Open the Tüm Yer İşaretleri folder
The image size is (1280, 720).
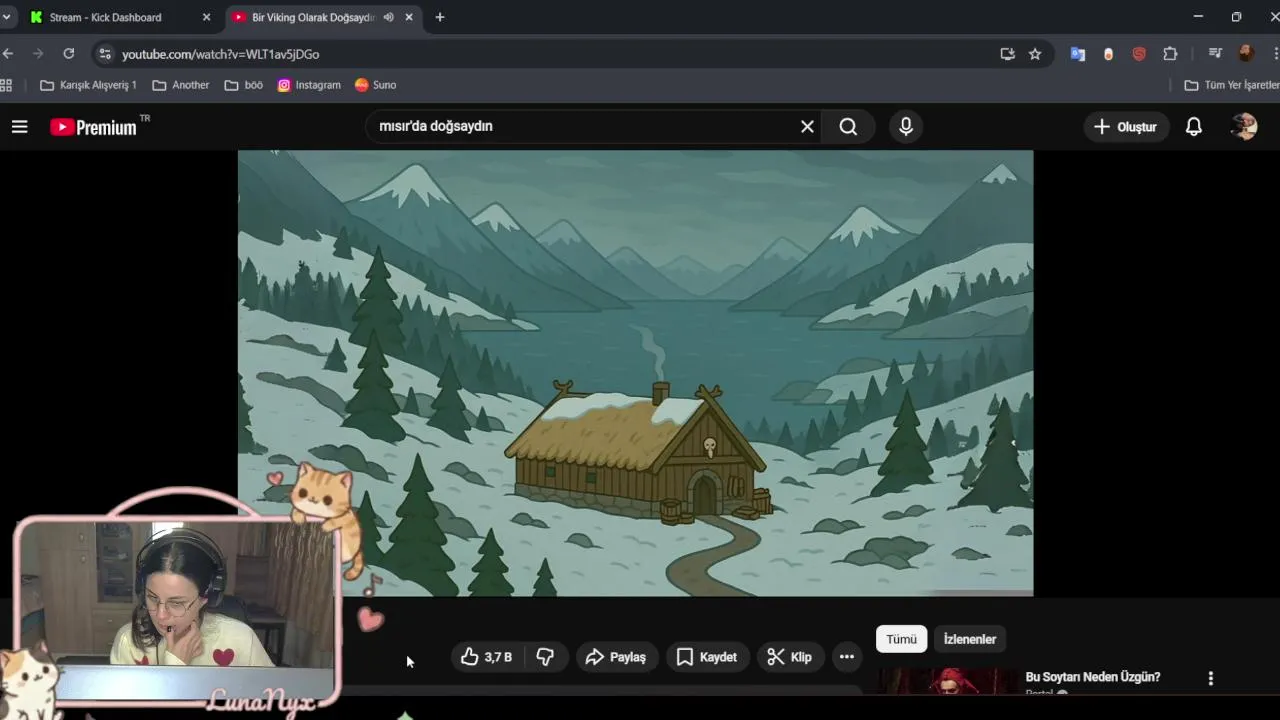(1231, 85)
